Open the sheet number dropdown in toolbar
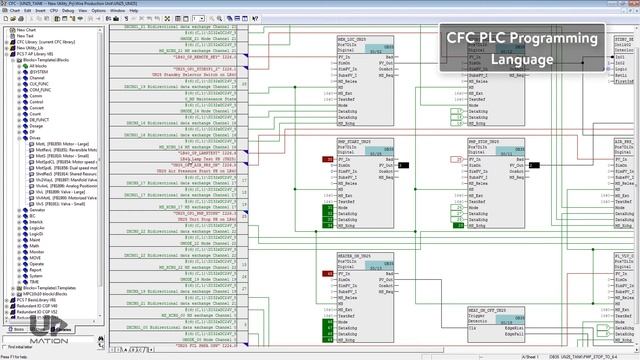This screenshot has width=640, height=360. (202, 19)
